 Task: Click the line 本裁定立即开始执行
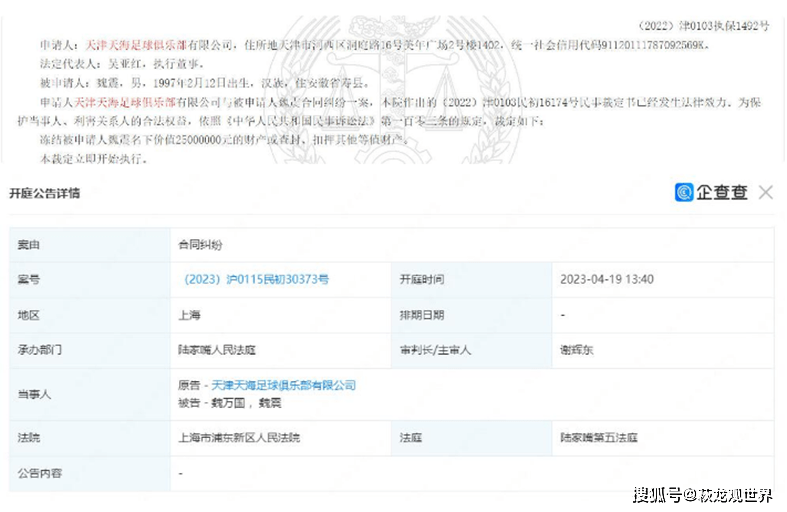coord(94,159)
